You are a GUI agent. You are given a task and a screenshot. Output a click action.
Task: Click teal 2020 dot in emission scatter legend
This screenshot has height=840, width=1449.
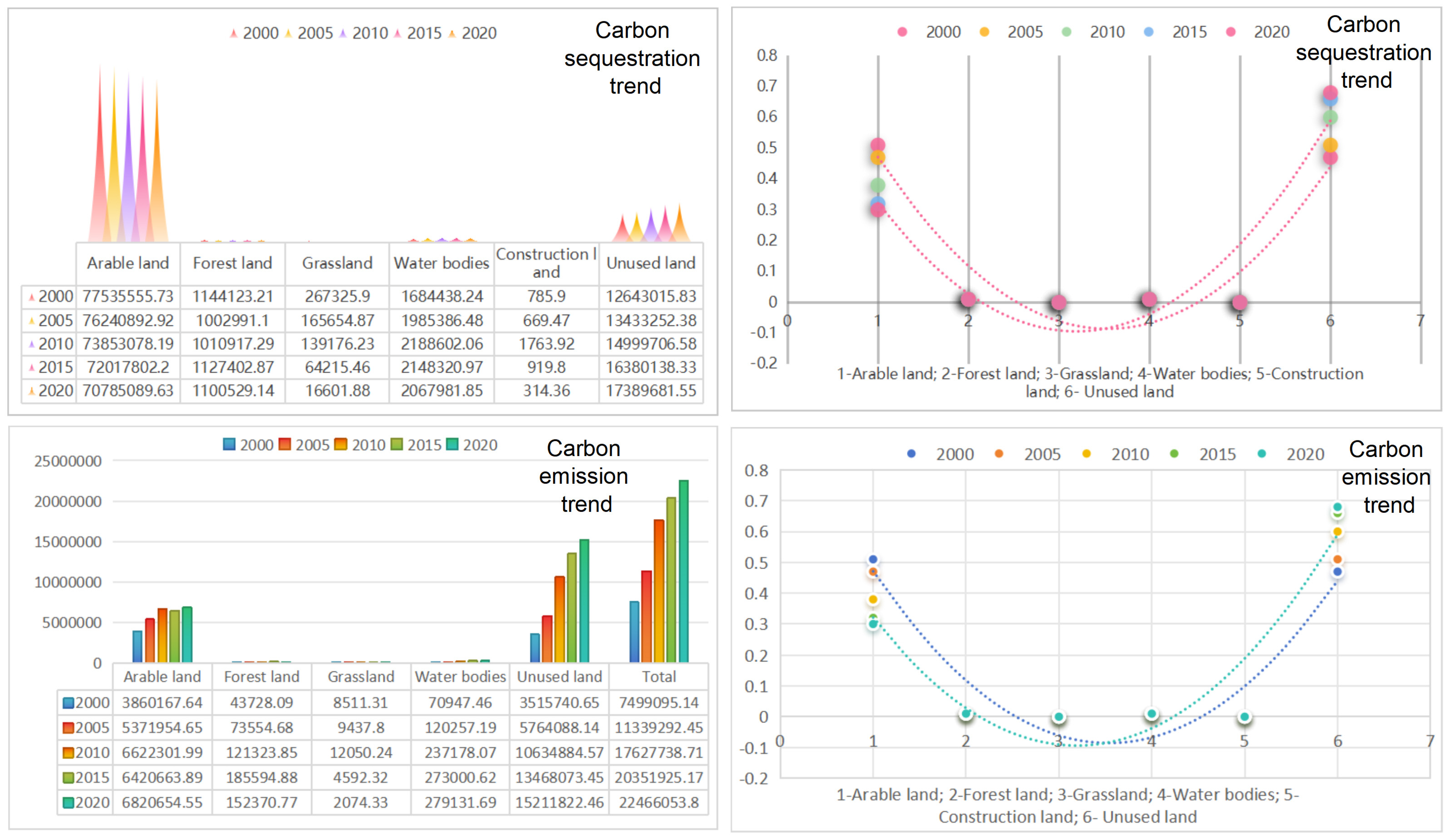(x=1261, y=454)
